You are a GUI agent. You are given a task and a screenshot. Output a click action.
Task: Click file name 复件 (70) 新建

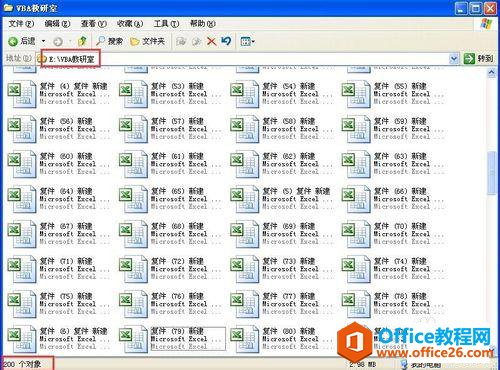[x=400, y=226]
